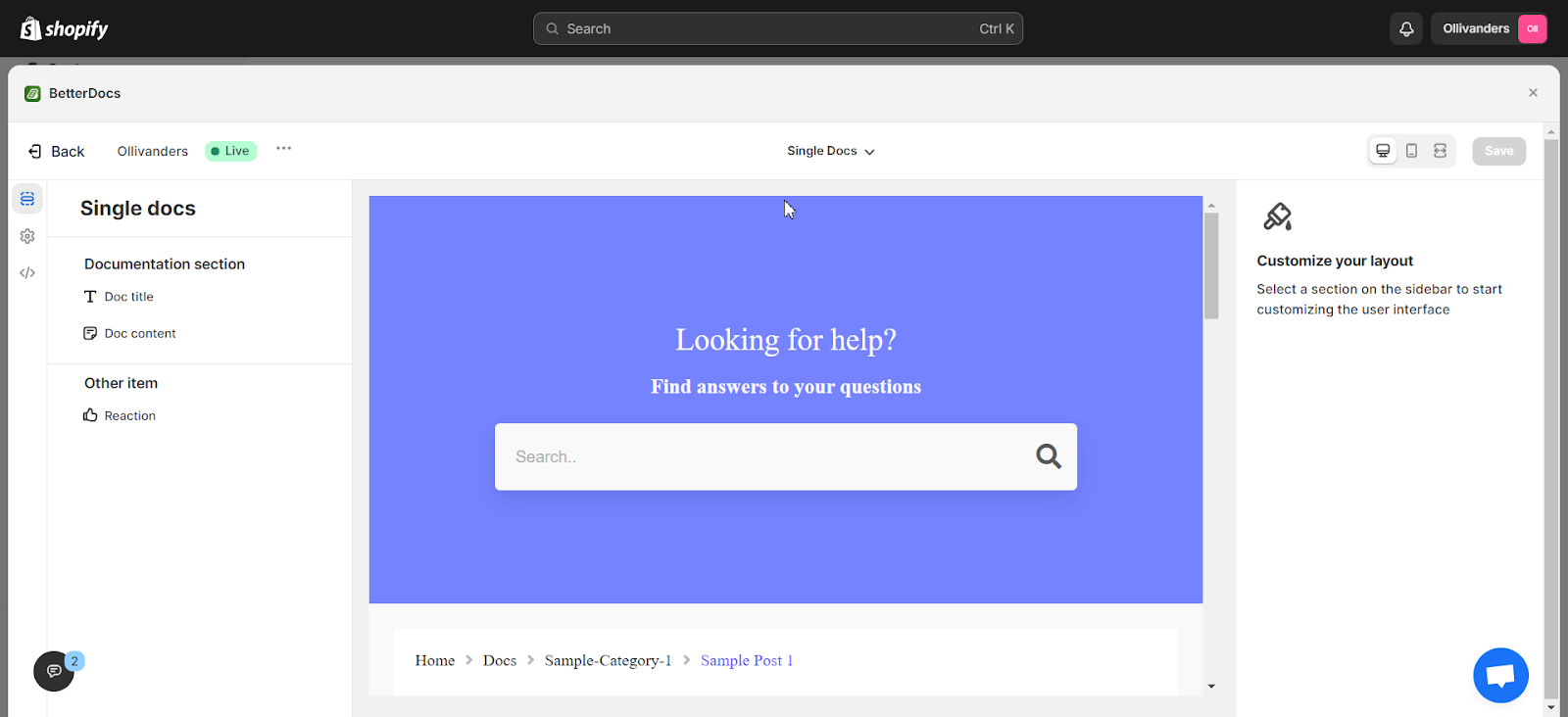The height and width of the screenshot is (717, 1568).
Task: Click the Reaction thumbs-up icon
Action: point(90,415)
